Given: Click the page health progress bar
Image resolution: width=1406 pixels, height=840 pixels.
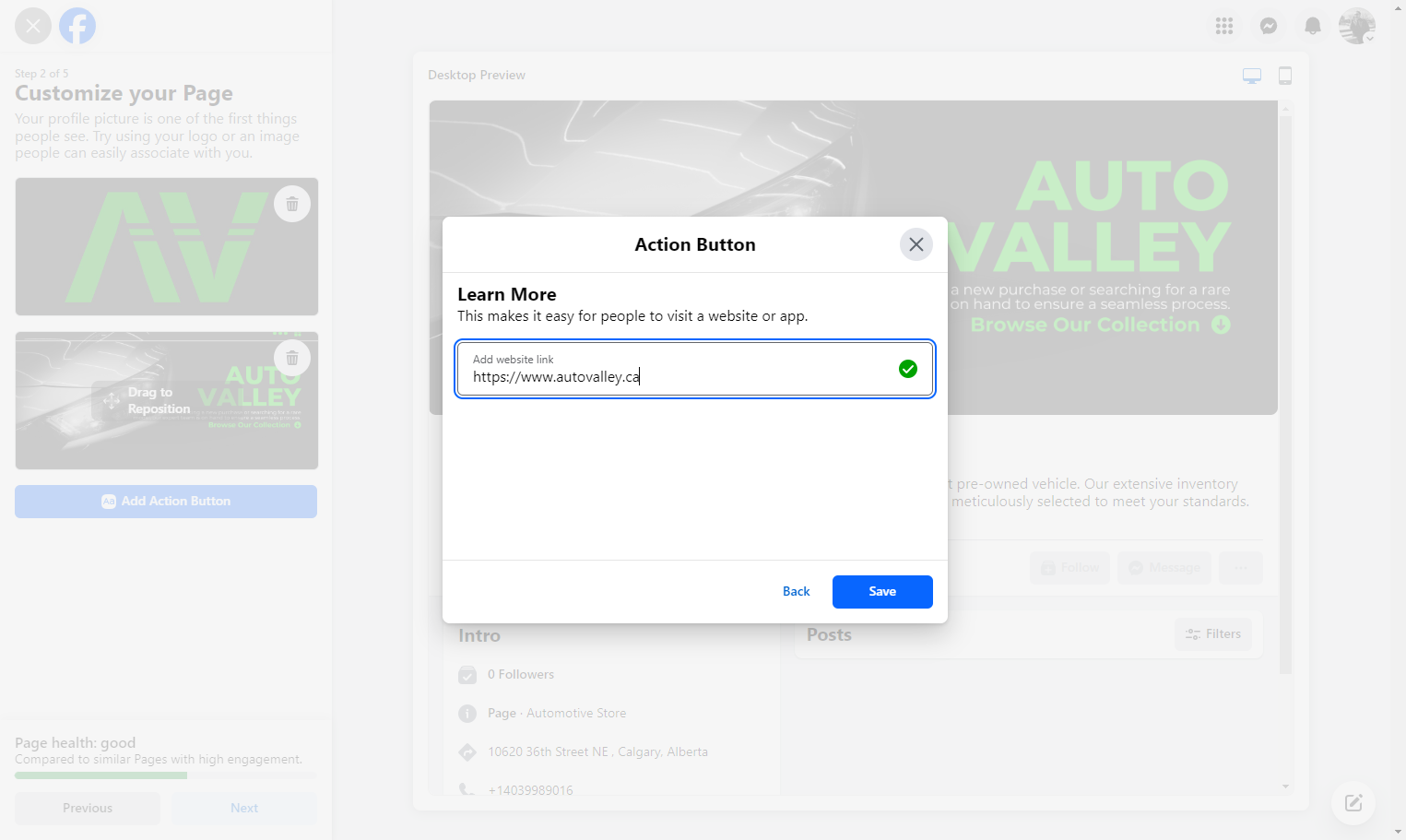Looking at the screenshot, I should tap(166, 775).
